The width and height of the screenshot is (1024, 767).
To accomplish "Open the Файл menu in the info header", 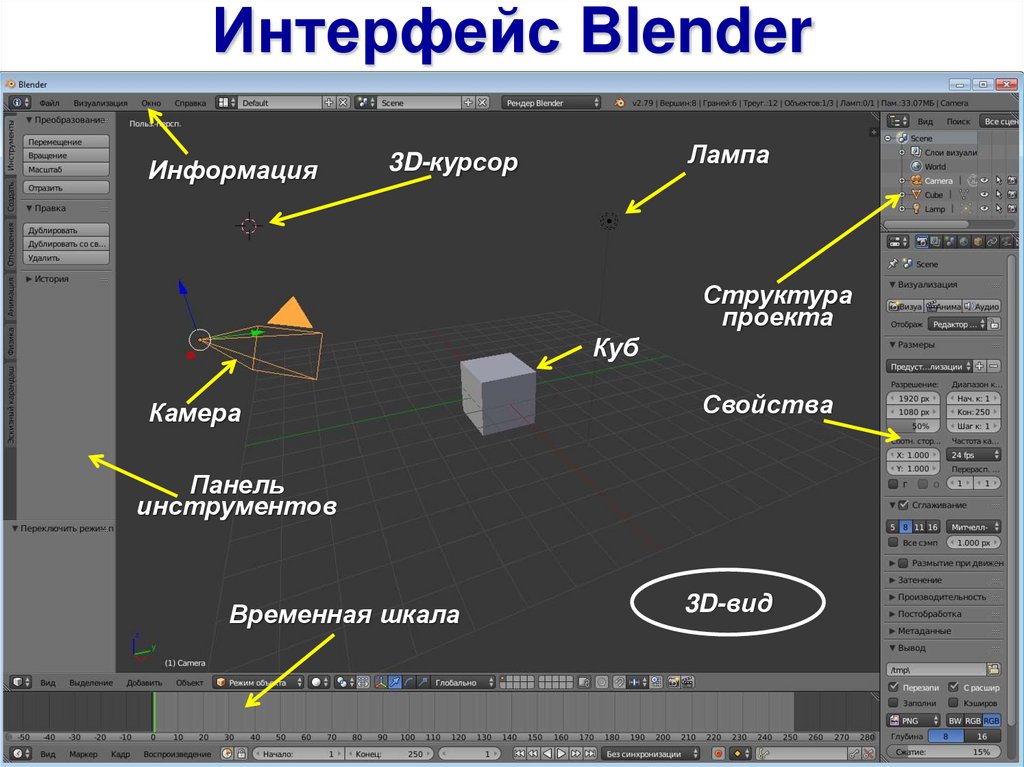I will coord(49,103).
